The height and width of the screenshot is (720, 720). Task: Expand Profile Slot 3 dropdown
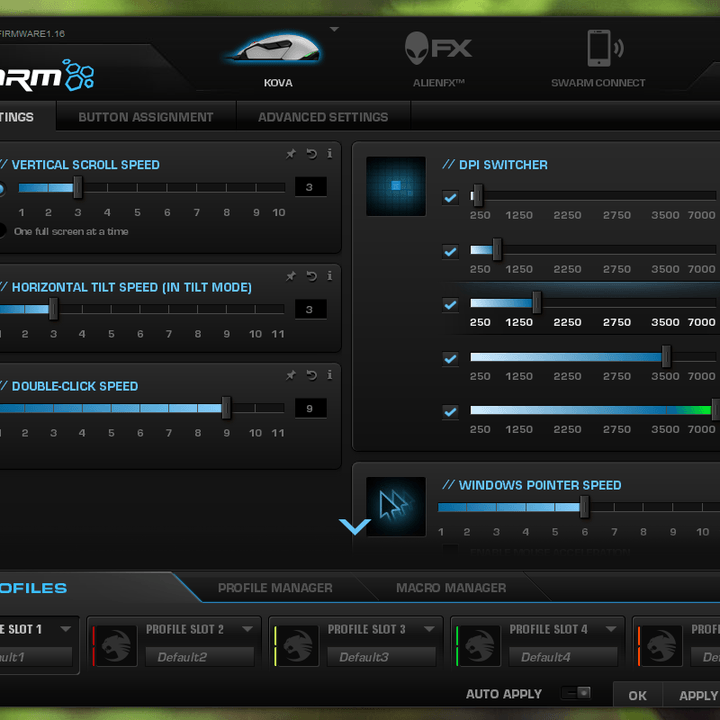[429, 629]
